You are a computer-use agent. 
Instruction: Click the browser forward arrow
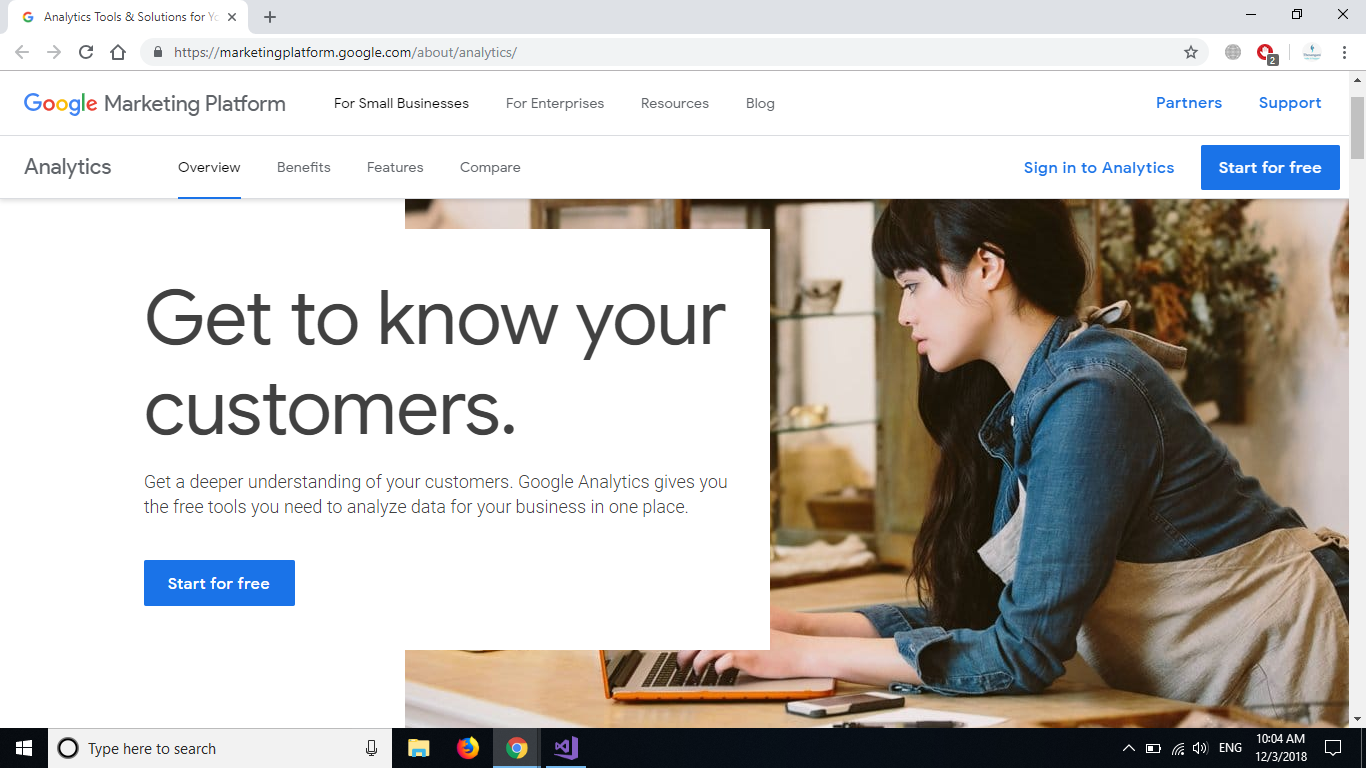point(54,52)
